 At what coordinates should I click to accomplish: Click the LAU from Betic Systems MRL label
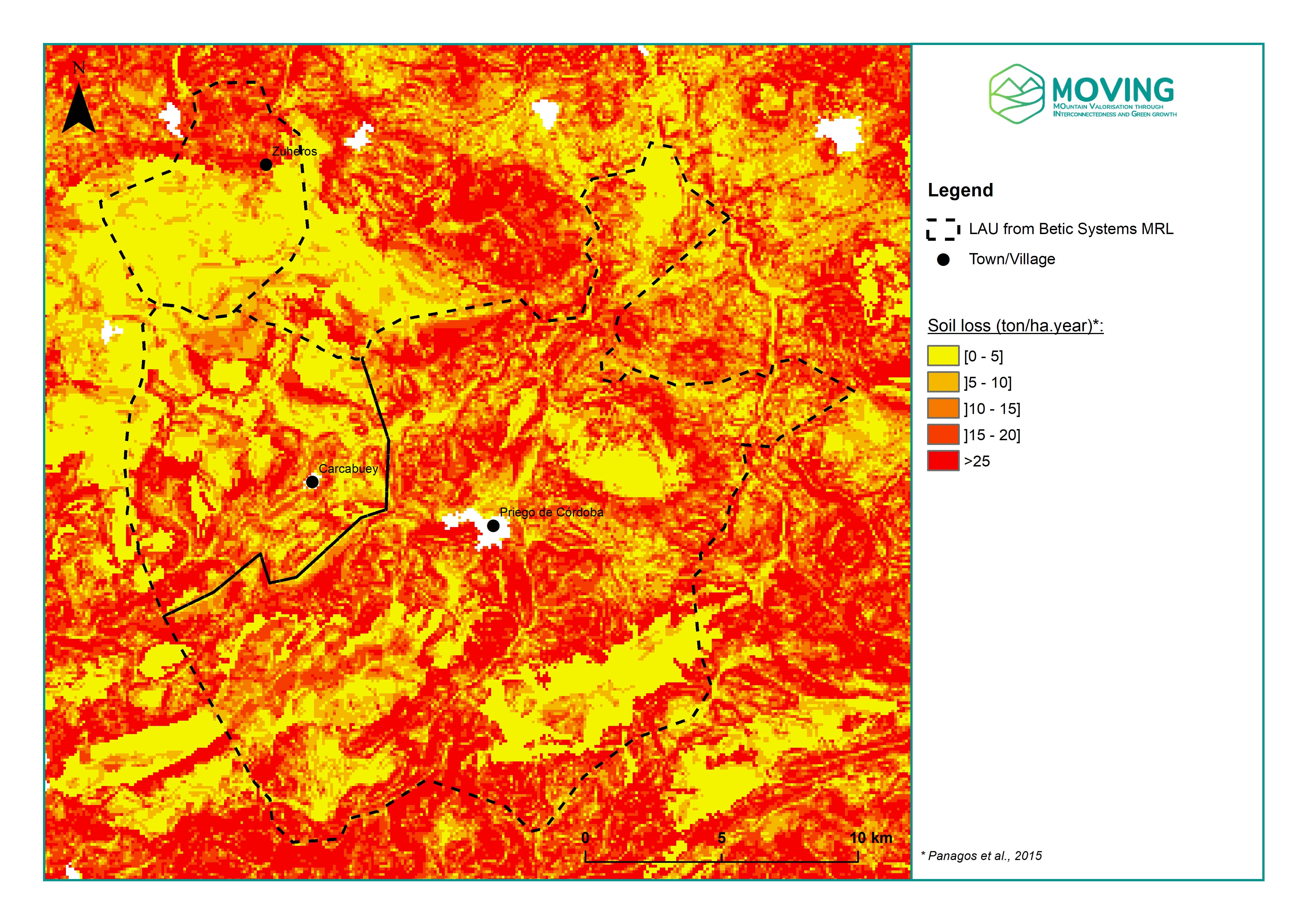(1071, 229)
